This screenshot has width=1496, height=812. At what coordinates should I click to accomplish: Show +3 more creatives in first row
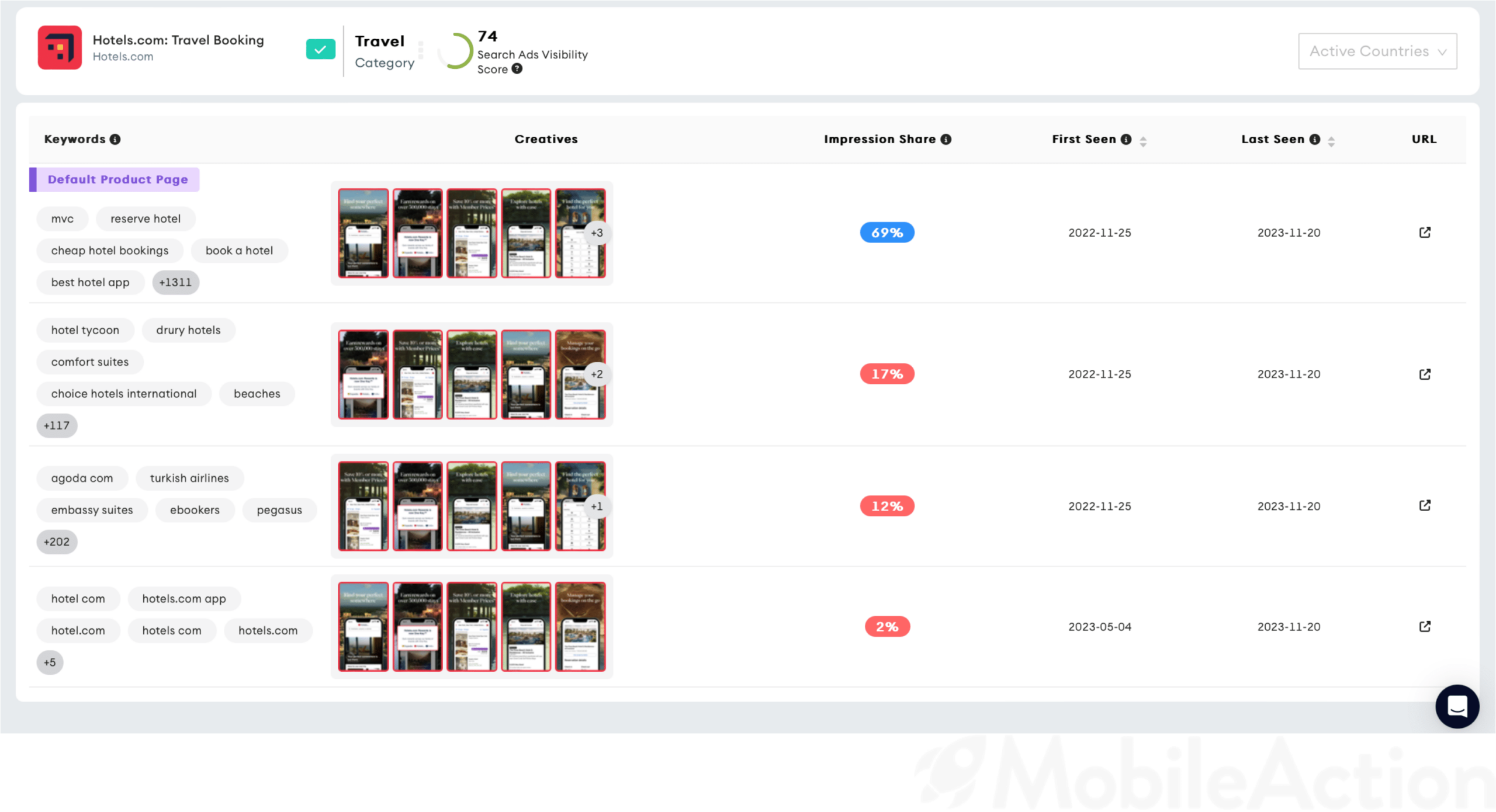596,233
